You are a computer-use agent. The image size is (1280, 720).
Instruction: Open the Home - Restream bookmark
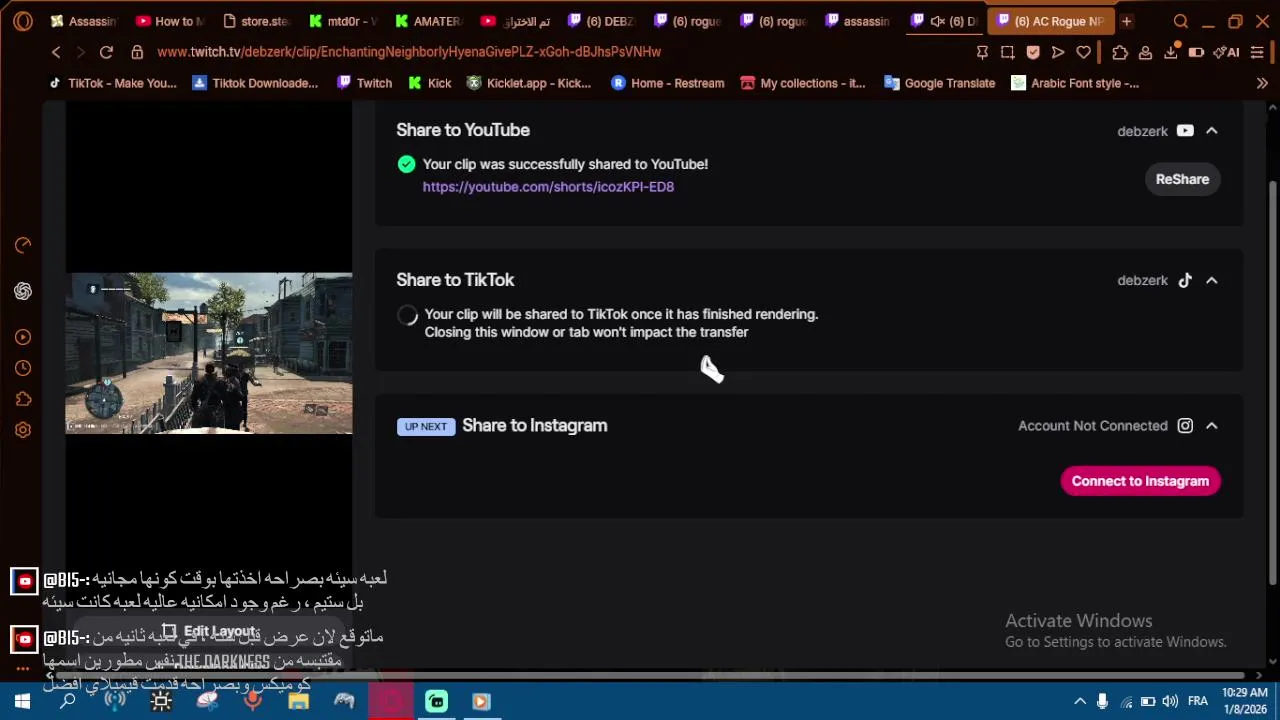point(667,84)
